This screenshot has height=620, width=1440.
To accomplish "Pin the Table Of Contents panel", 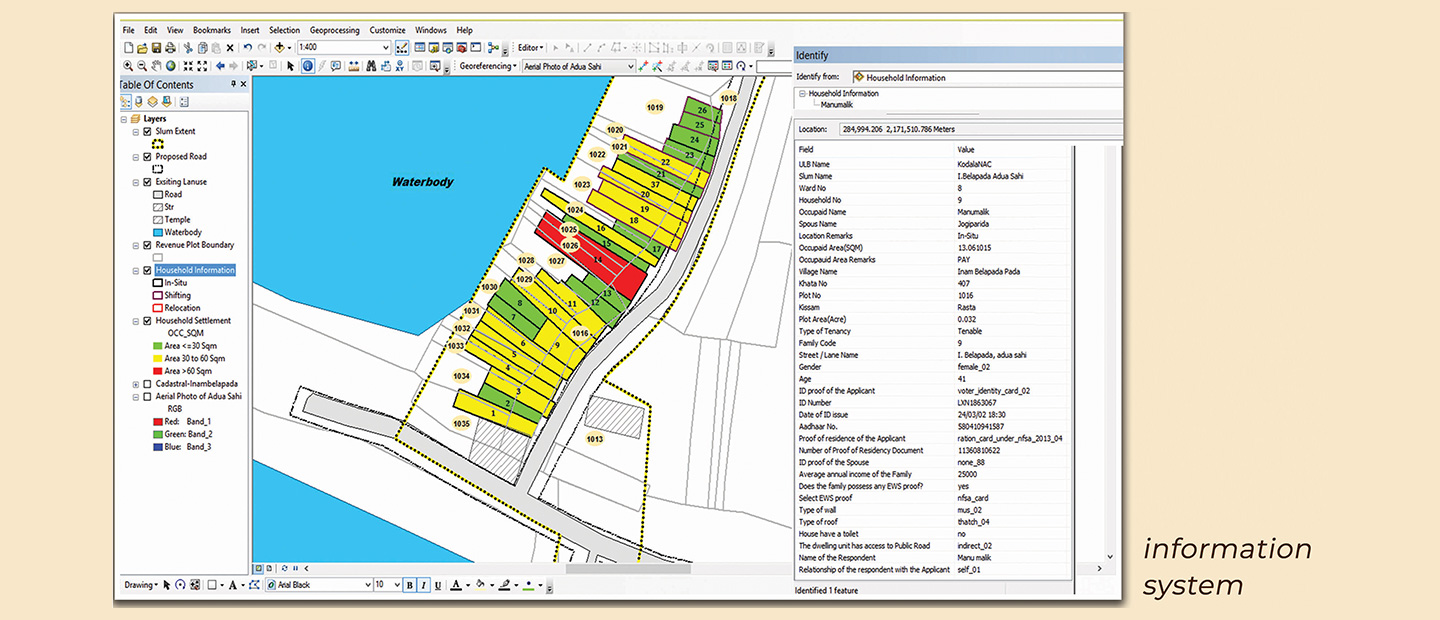I will 234,84.
